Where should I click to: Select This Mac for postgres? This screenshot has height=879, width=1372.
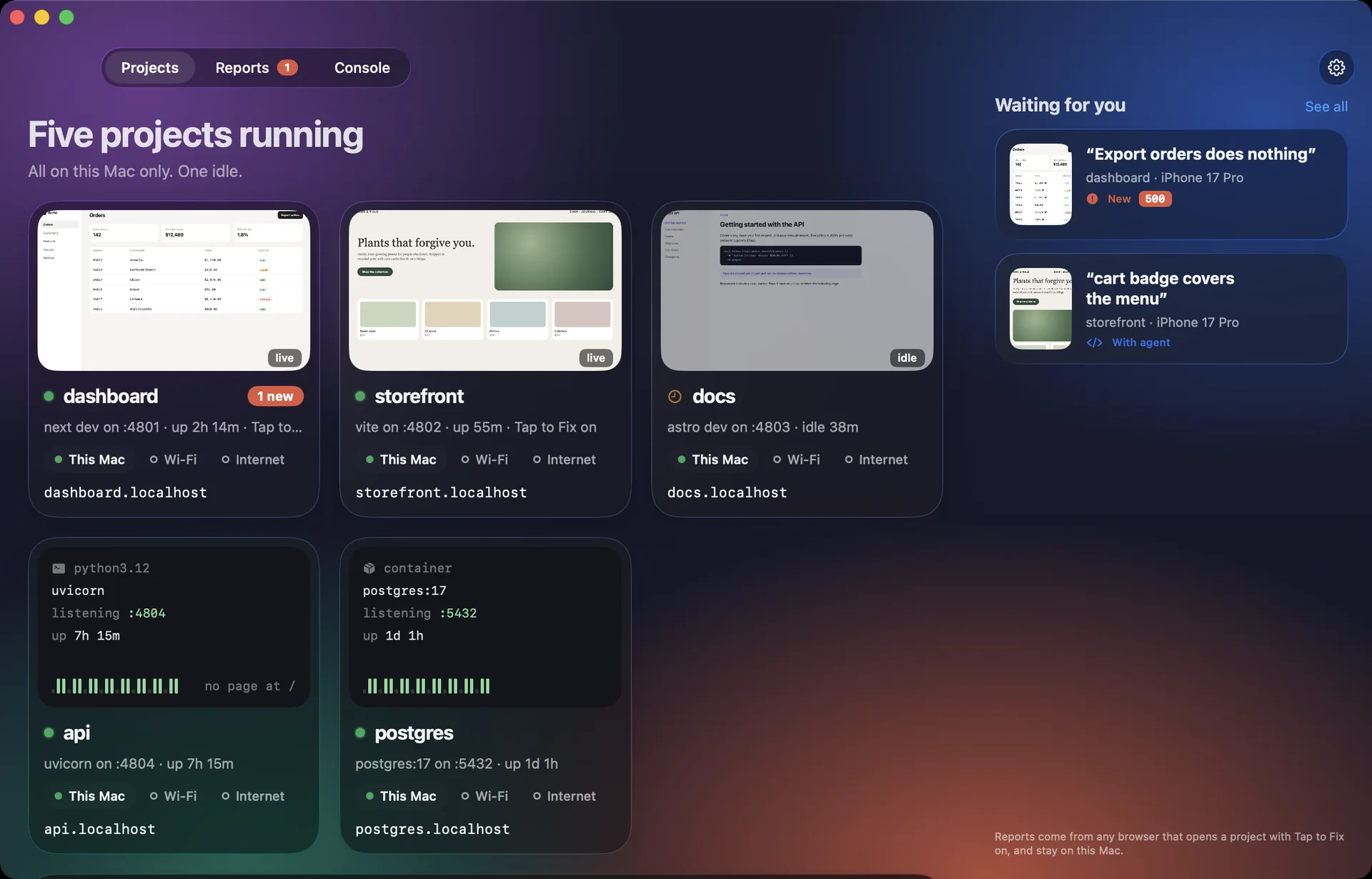(401, 796)
